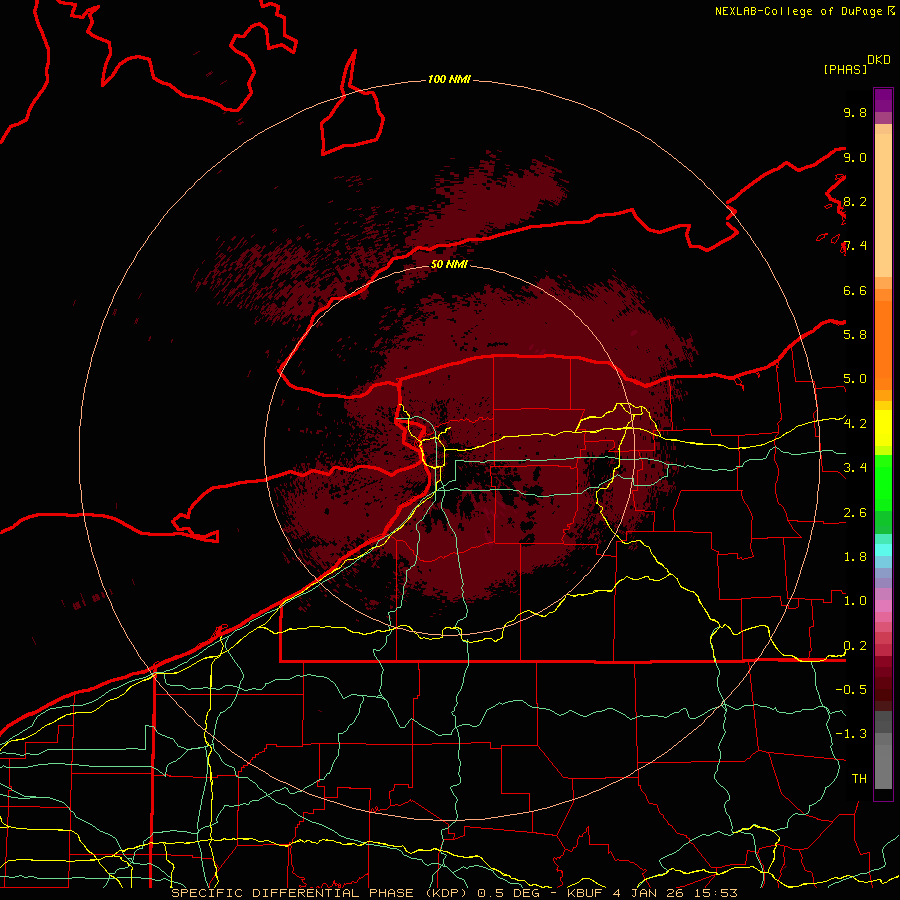Click the KBUF 4 JAN 26 15:53 timestamp
The width and height of the screenshot is (900, 900).
click(652, 893)
